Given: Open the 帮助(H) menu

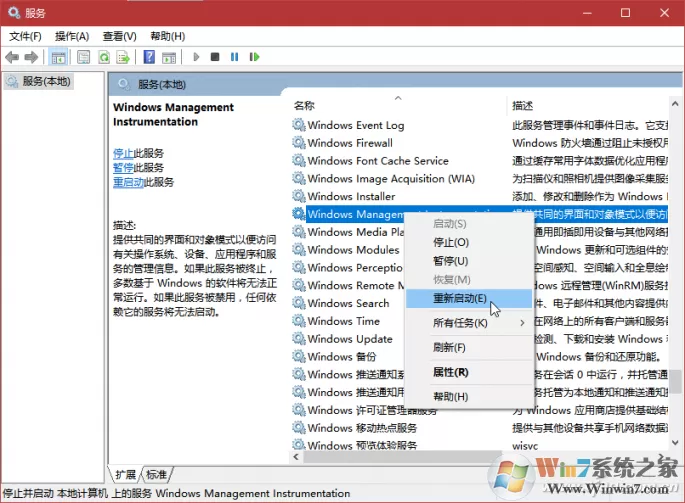Looking at the screenshot, I should pyautogui.click(x=167, y=36).
